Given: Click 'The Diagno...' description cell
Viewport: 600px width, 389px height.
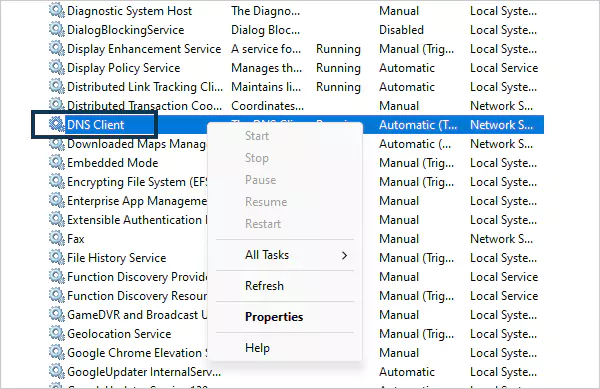Looking at the screenshot, I should (266, 11).
